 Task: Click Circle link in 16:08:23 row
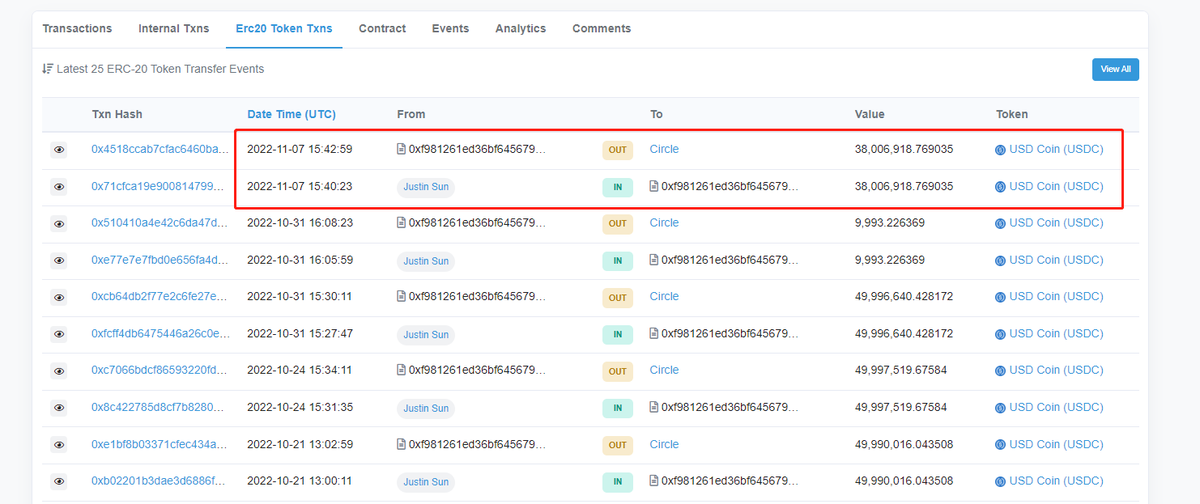pos(664,223)
